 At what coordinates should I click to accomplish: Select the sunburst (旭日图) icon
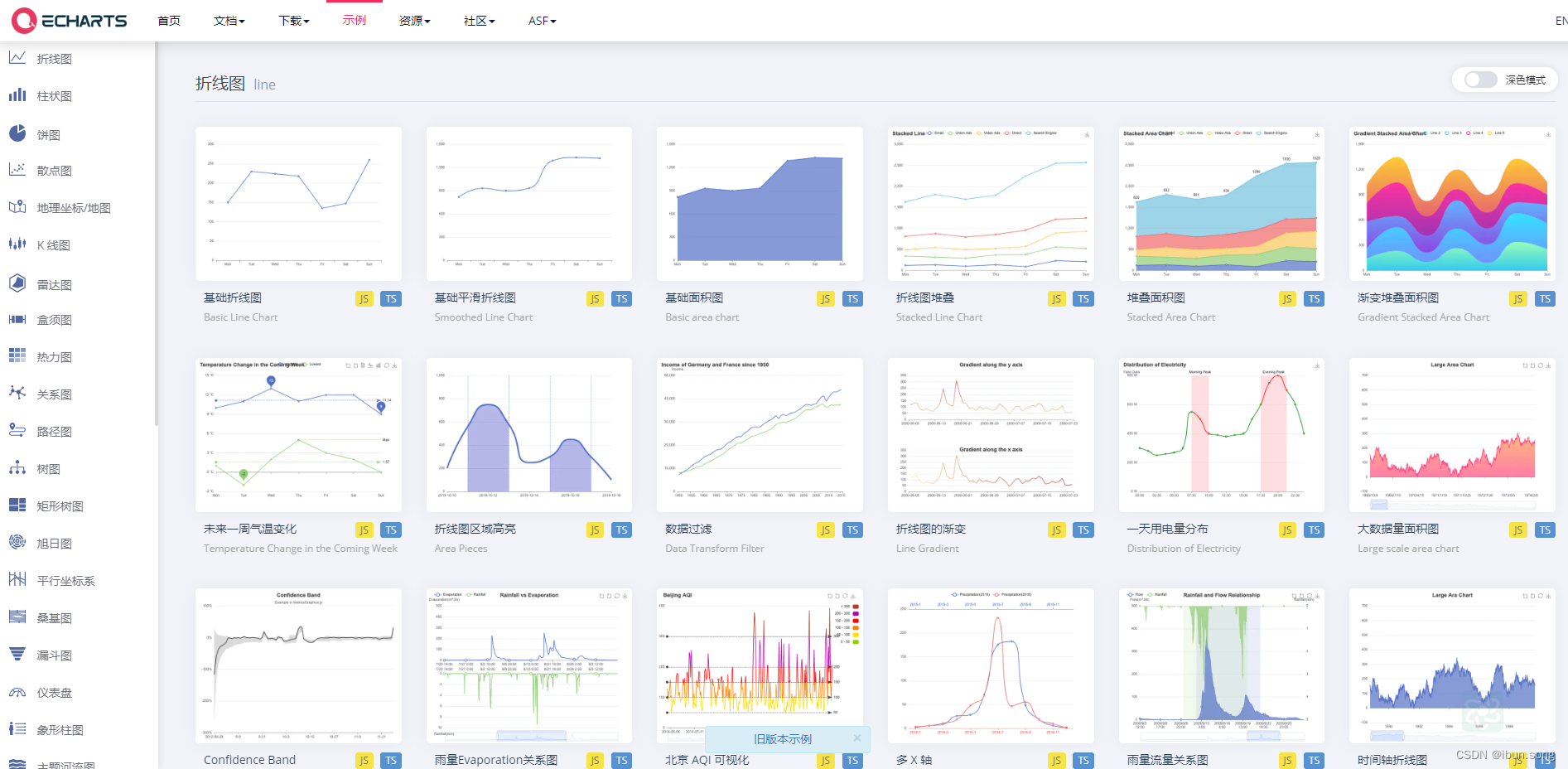tap(17, 543)
